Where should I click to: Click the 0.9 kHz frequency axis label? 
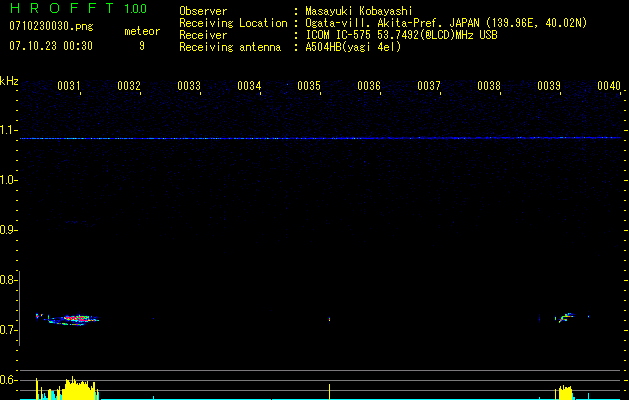[x=8, y=230]
